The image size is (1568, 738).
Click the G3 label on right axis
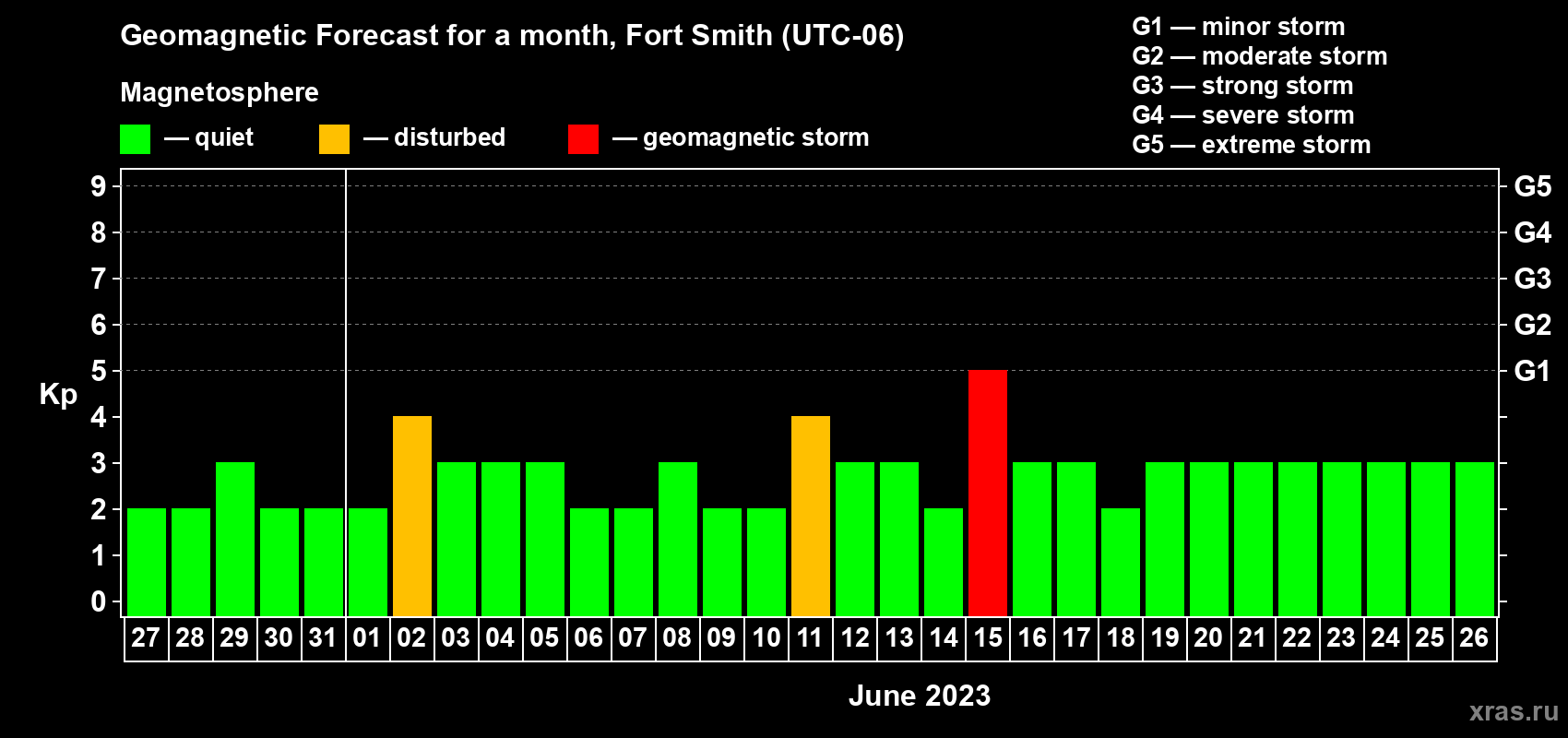point(1532,279)
